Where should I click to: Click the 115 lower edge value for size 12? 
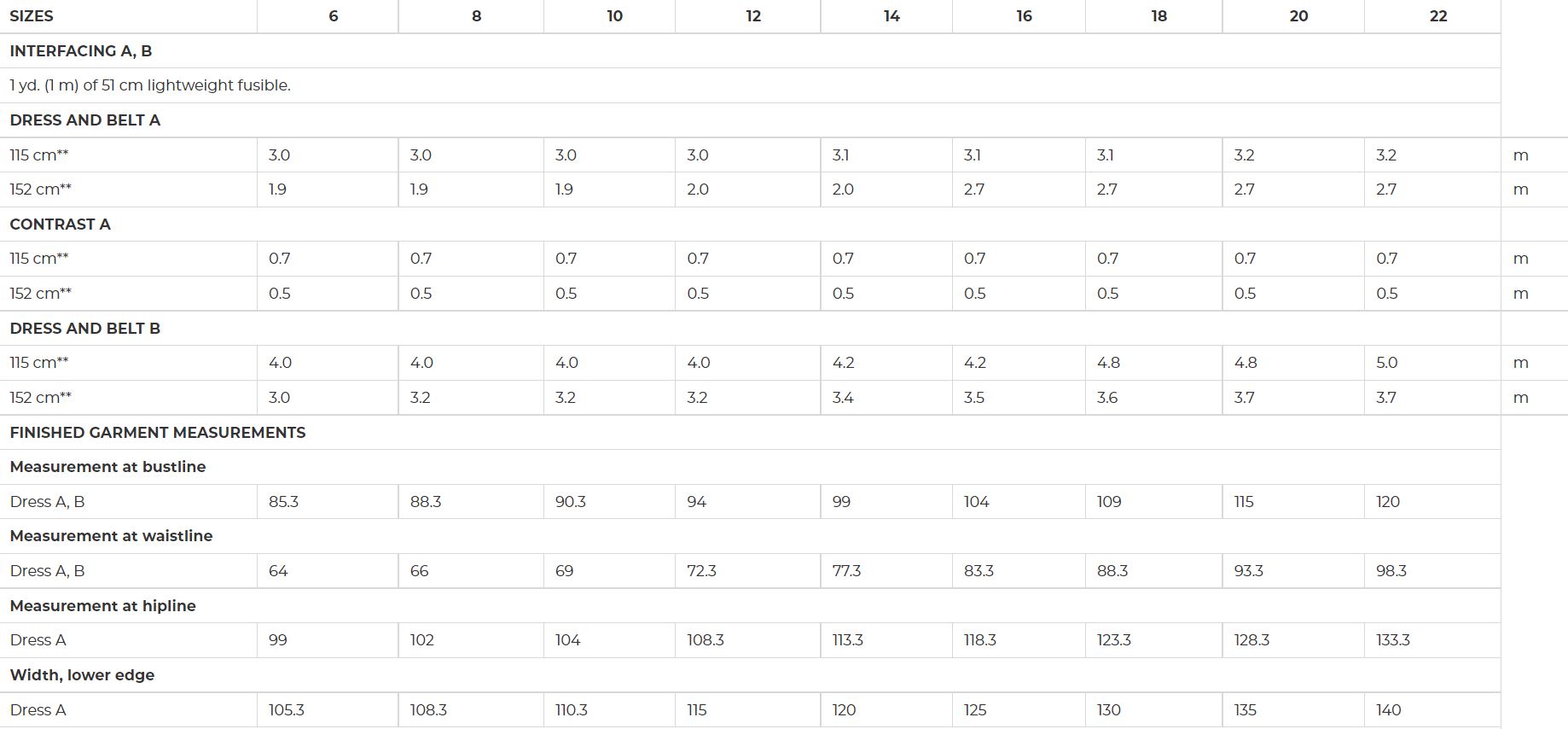click(697, 710)
